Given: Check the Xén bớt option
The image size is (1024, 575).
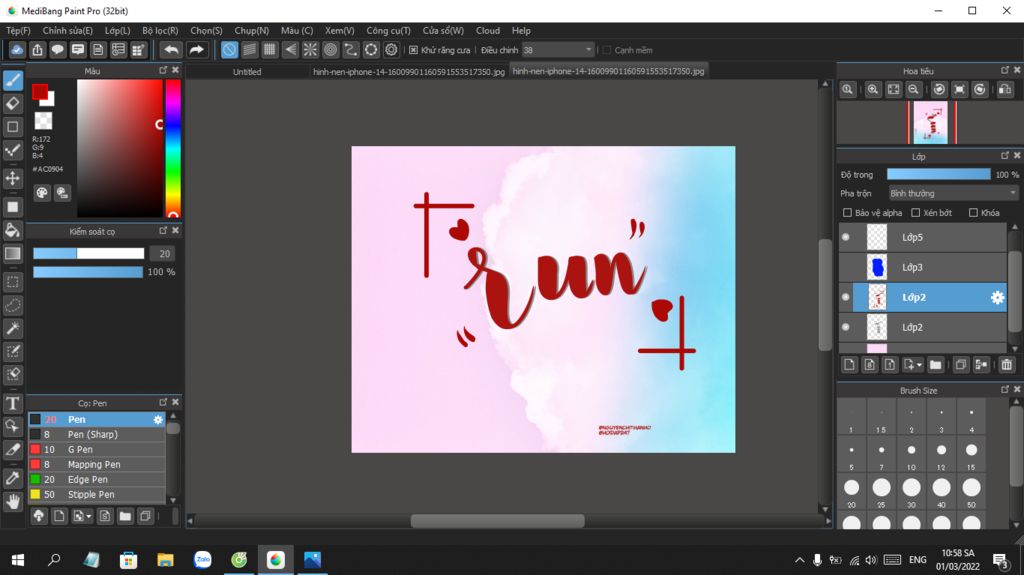Looking at the screenshot, I should pyautogui.click(x=916, y=212).
